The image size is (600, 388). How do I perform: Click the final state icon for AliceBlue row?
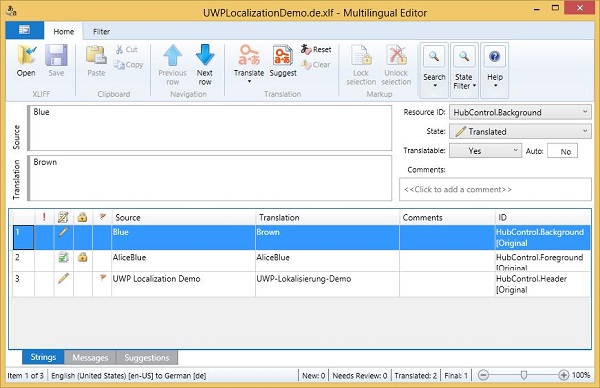63,257
